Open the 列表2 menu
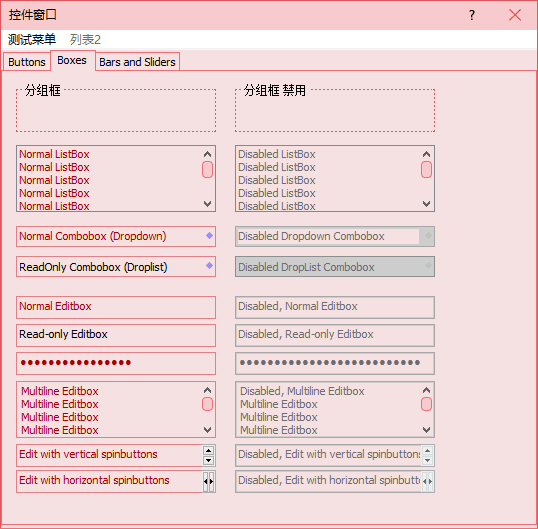538x529 pixels. point(85,39)
